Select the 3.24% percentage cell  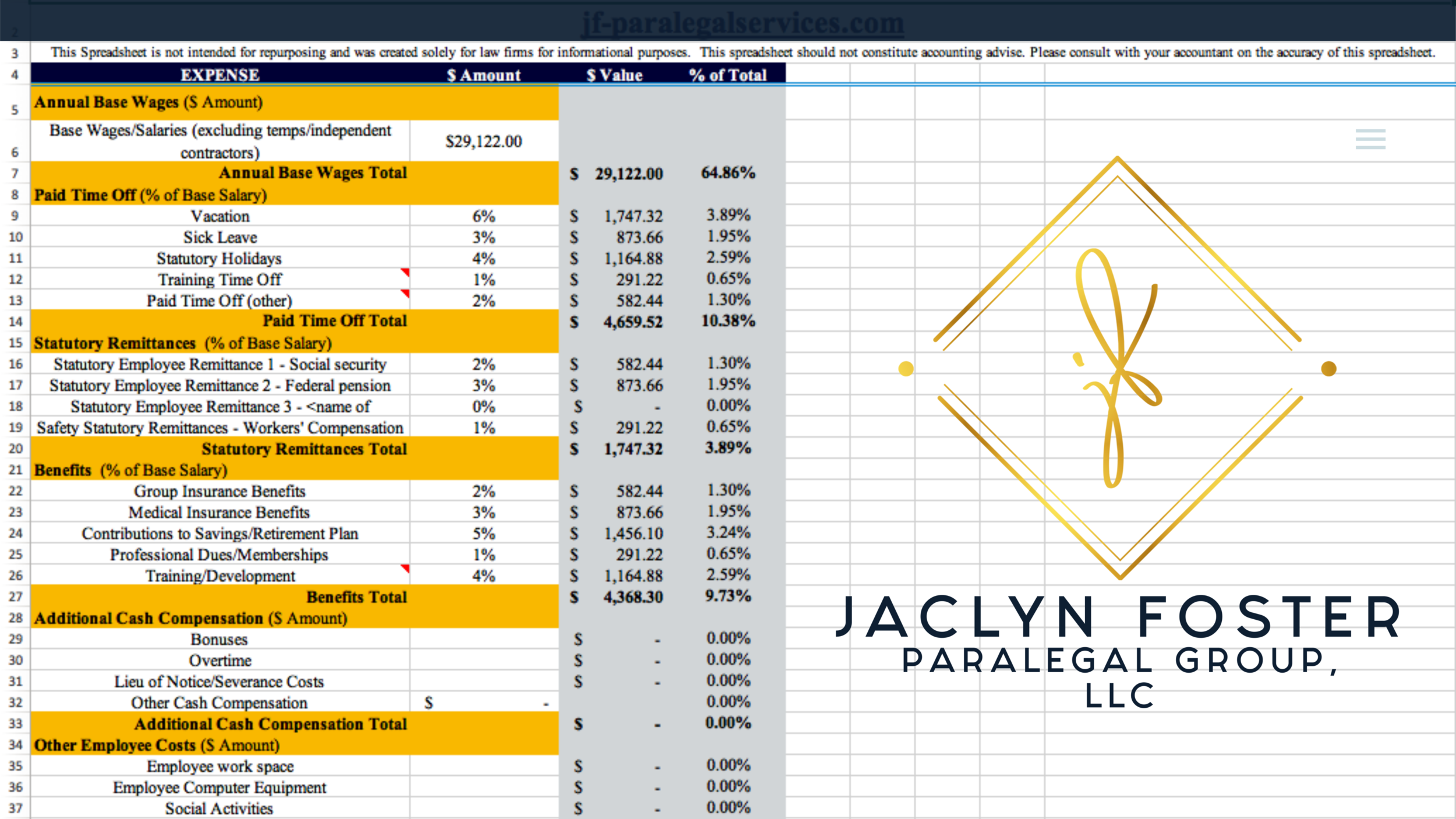[x=728, y=532]
